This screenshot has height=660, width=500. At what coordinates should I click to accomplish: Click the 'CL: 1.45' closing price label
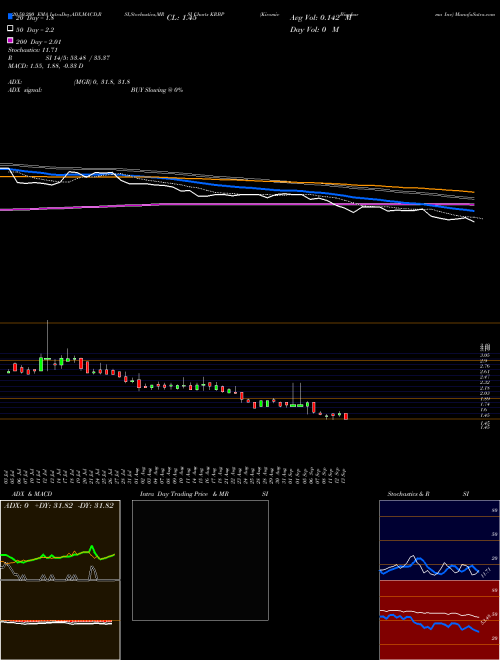pyautogui.click(x=182, y=18)
